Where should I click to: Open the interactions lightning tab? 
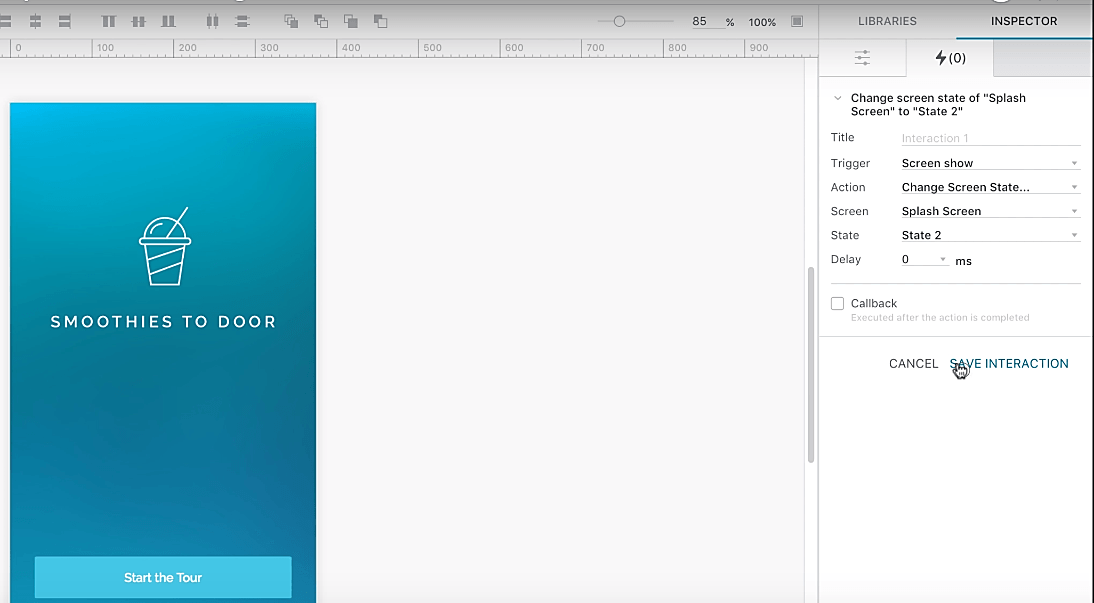pos(950,58)
